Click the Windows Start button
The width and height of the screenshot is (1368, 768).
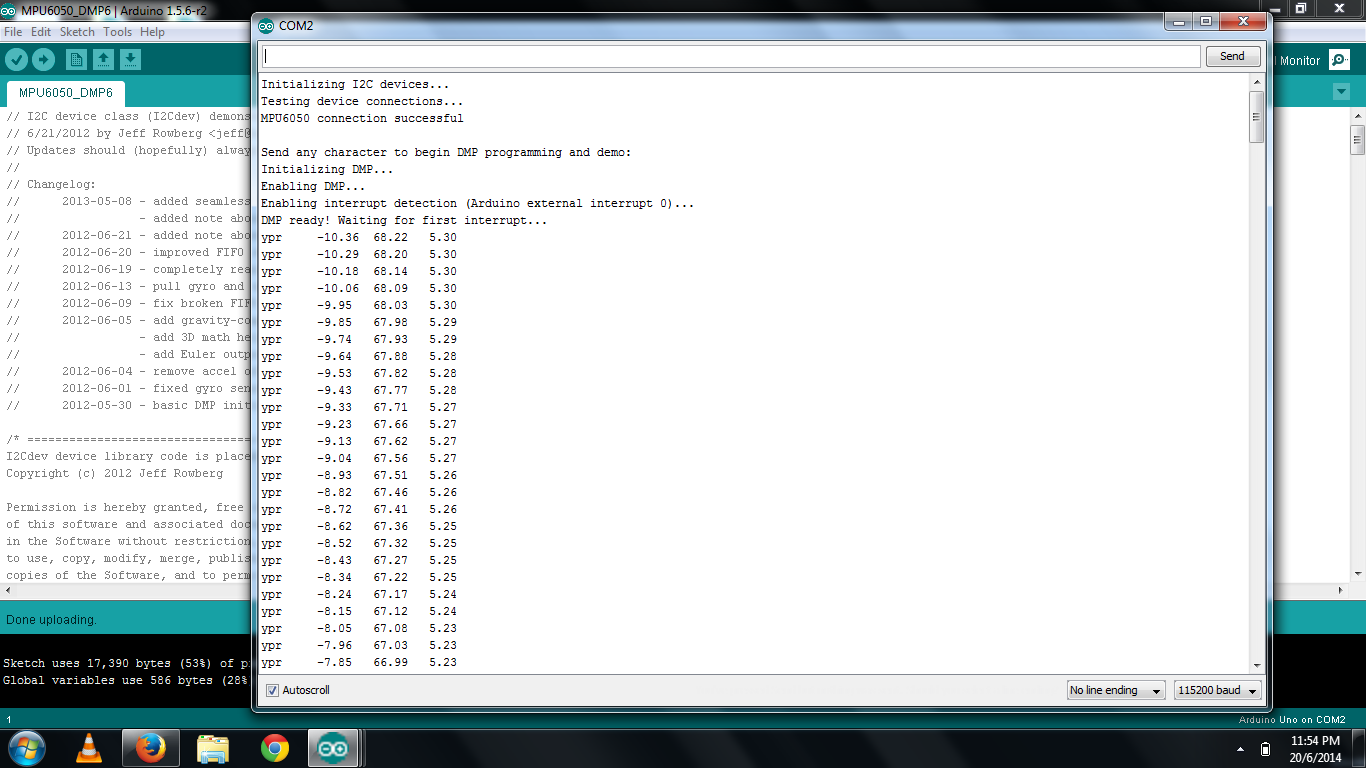27,748
